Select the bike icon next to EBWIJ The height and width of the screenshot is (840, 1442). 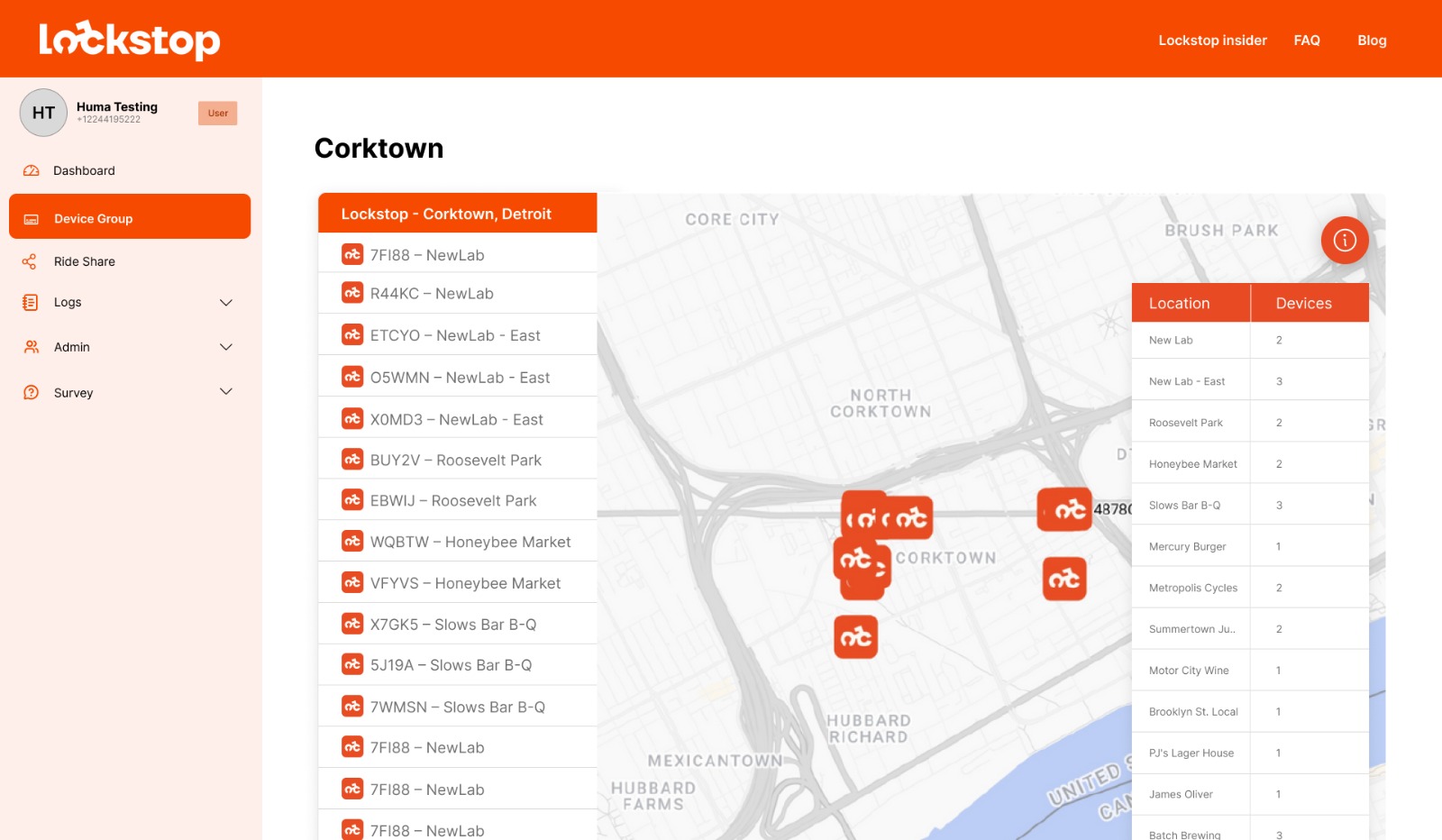[x=352, y=500]
